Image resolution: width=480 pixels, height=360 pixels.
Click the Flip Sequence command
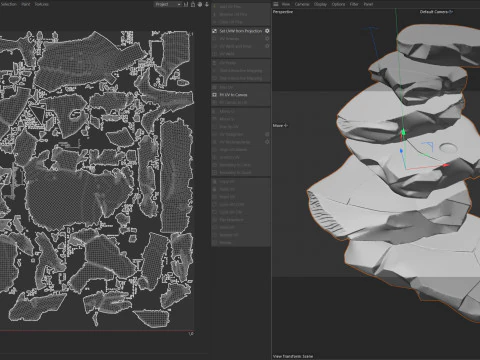[241, 220]
